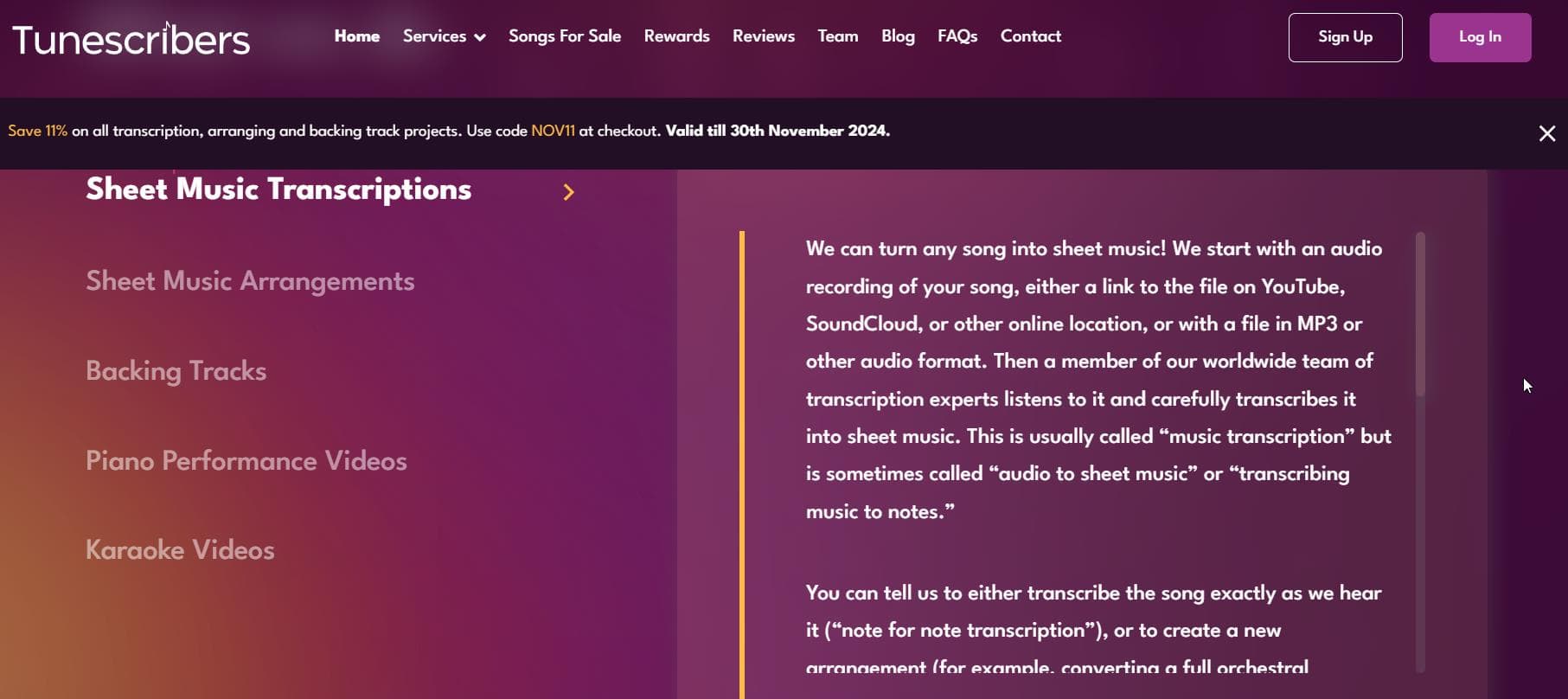Visit the Team page
Image resolution: width=1568 pixels, height=699 pixels.
click(x=838, y=36)
